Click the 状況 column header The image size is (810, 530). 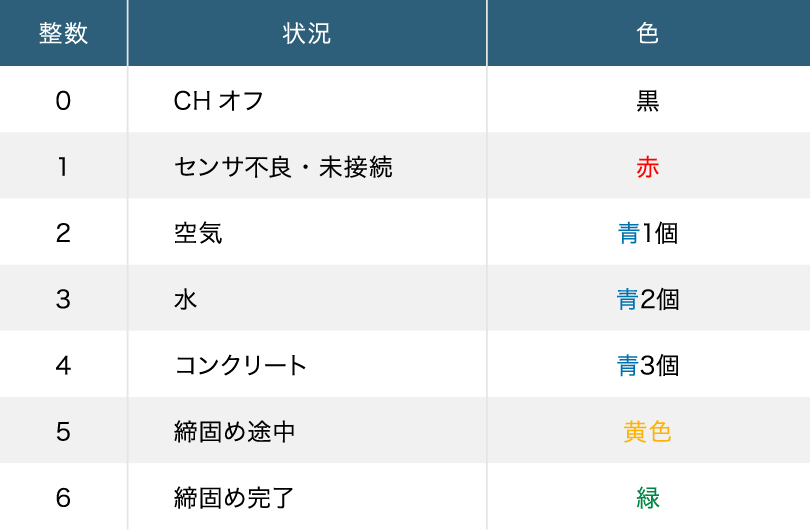(307, 33)
